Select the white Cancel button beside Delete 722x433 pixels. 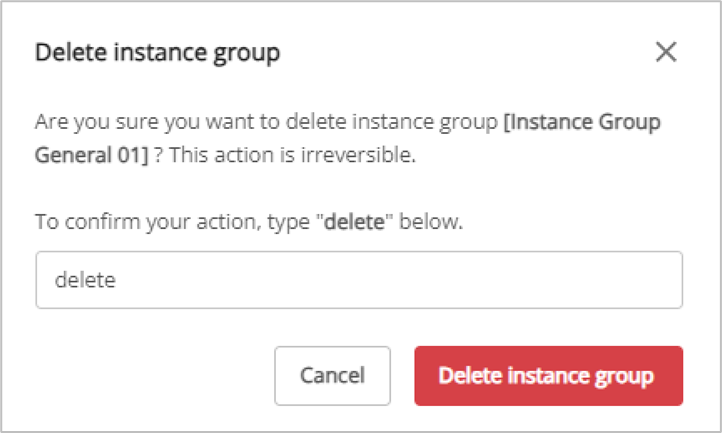(x=332, y=376)
